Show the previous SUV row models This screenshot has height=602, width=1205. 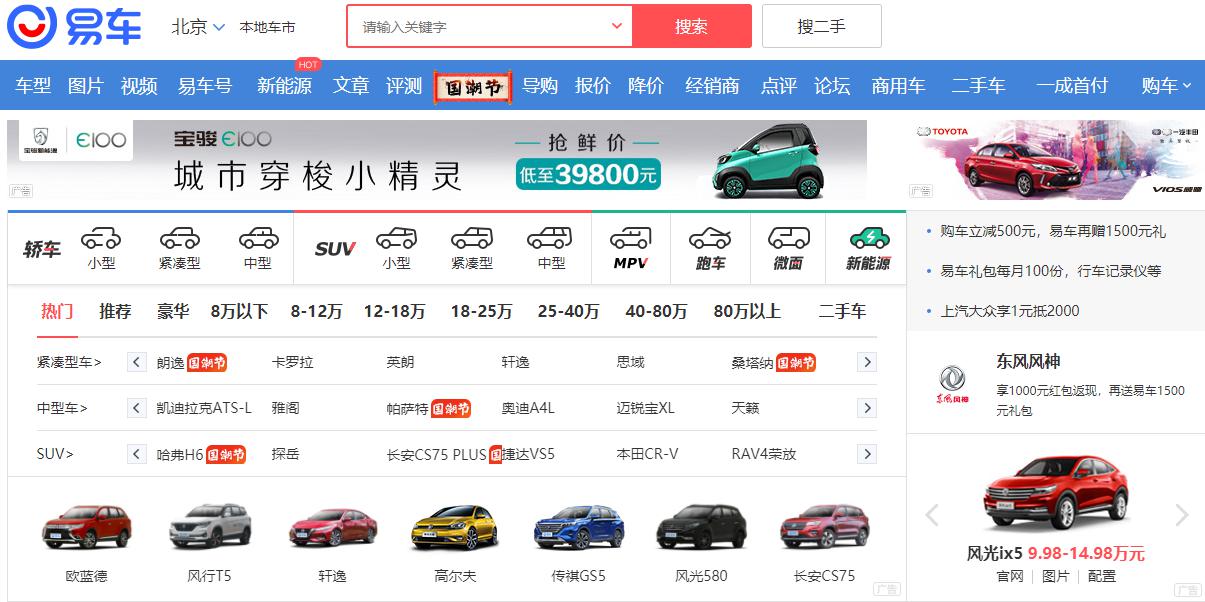coord(137,454)
